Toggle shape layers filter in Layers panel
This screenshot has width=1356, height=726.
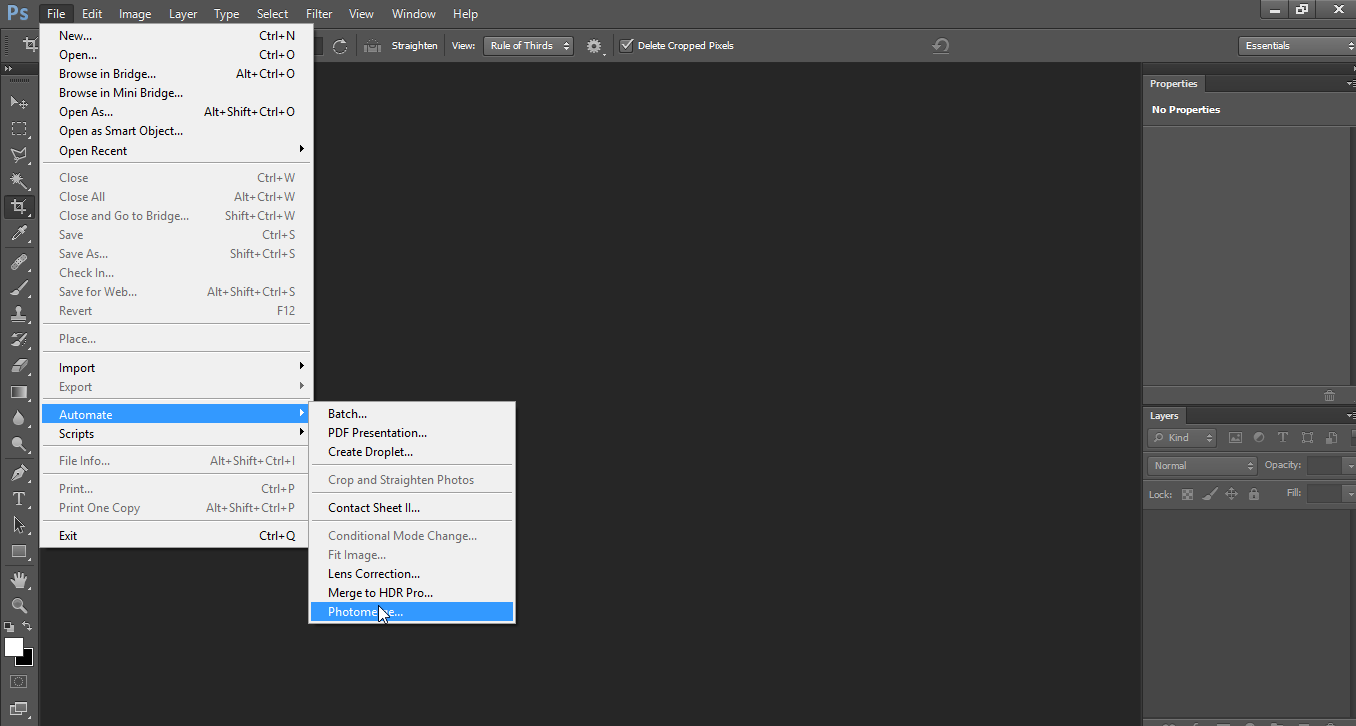[1307, 438]
